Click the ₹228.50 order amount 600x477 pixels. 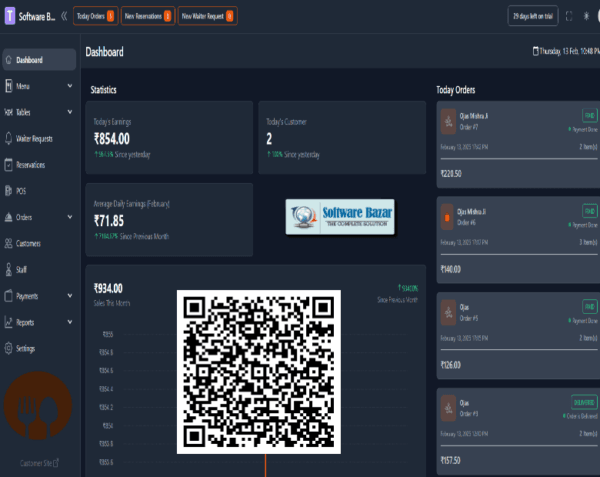(x=451, y=174)
